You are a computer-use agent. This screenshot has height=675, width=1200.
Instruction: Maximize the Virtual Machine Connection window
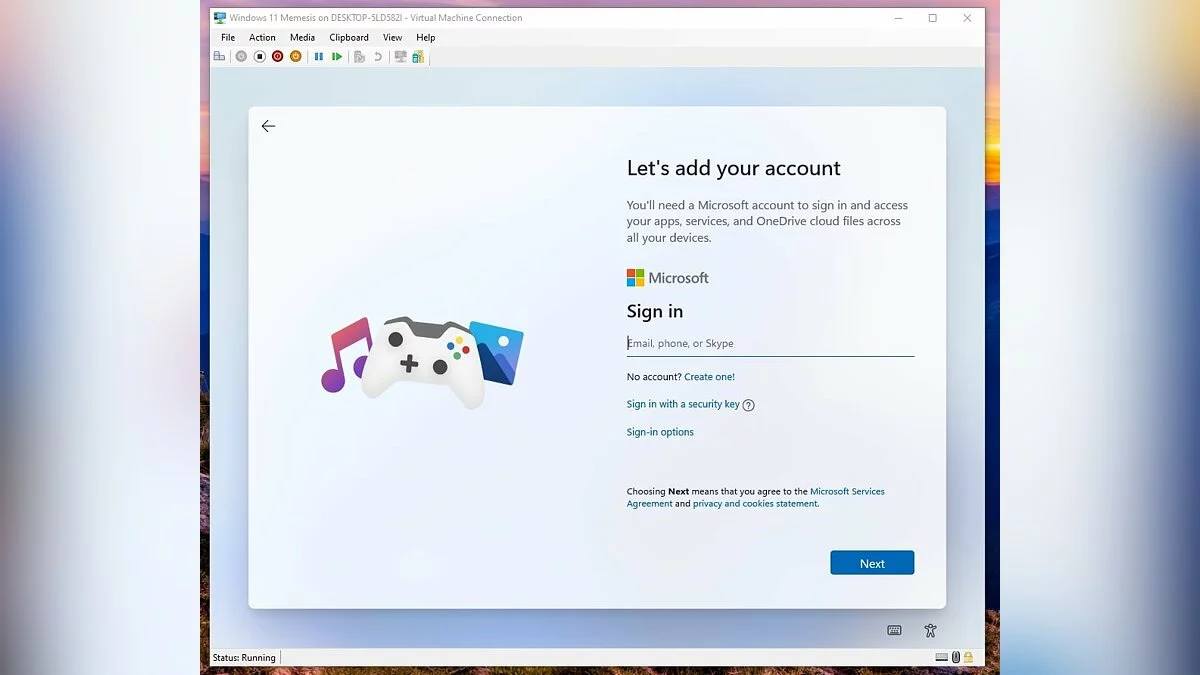(932, 17)
